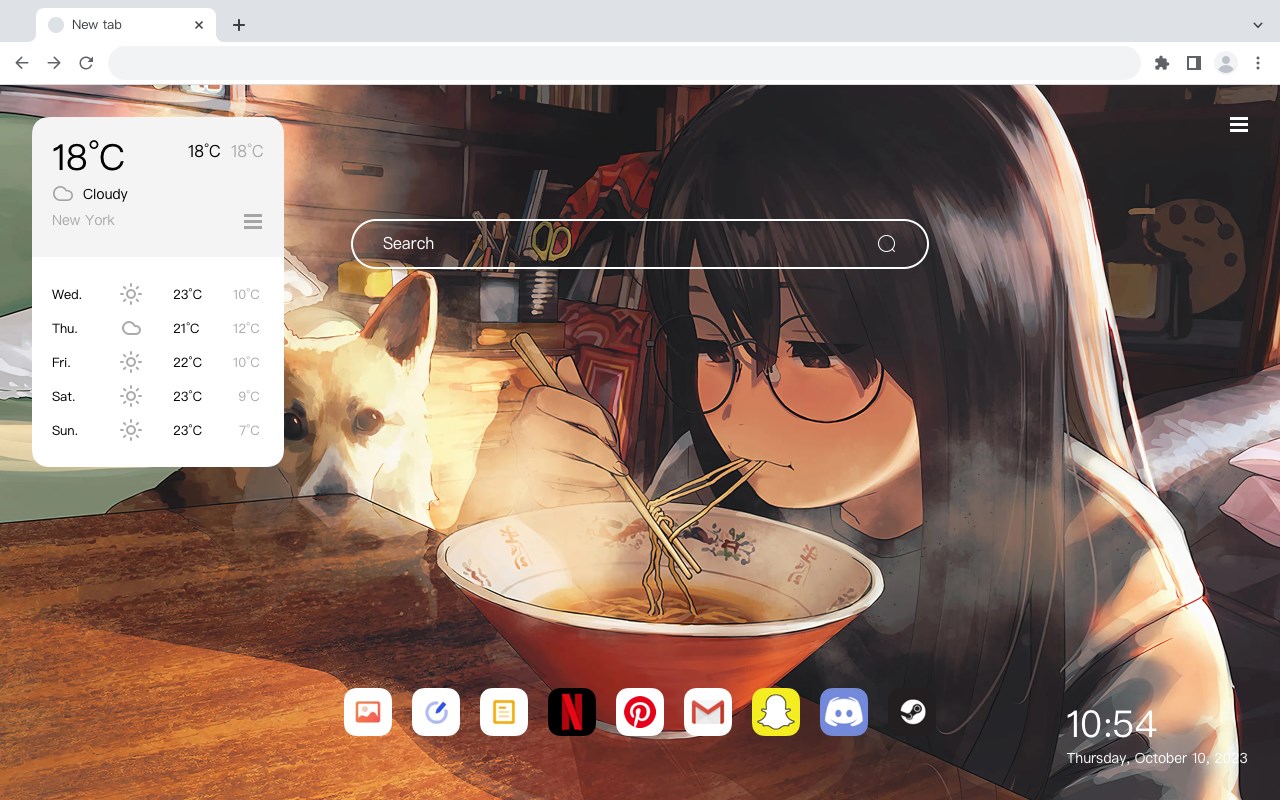Expand the tab search dropdown arrow
The height and width of the screenshot is (800, 1280).
(x=1258, y=25)
